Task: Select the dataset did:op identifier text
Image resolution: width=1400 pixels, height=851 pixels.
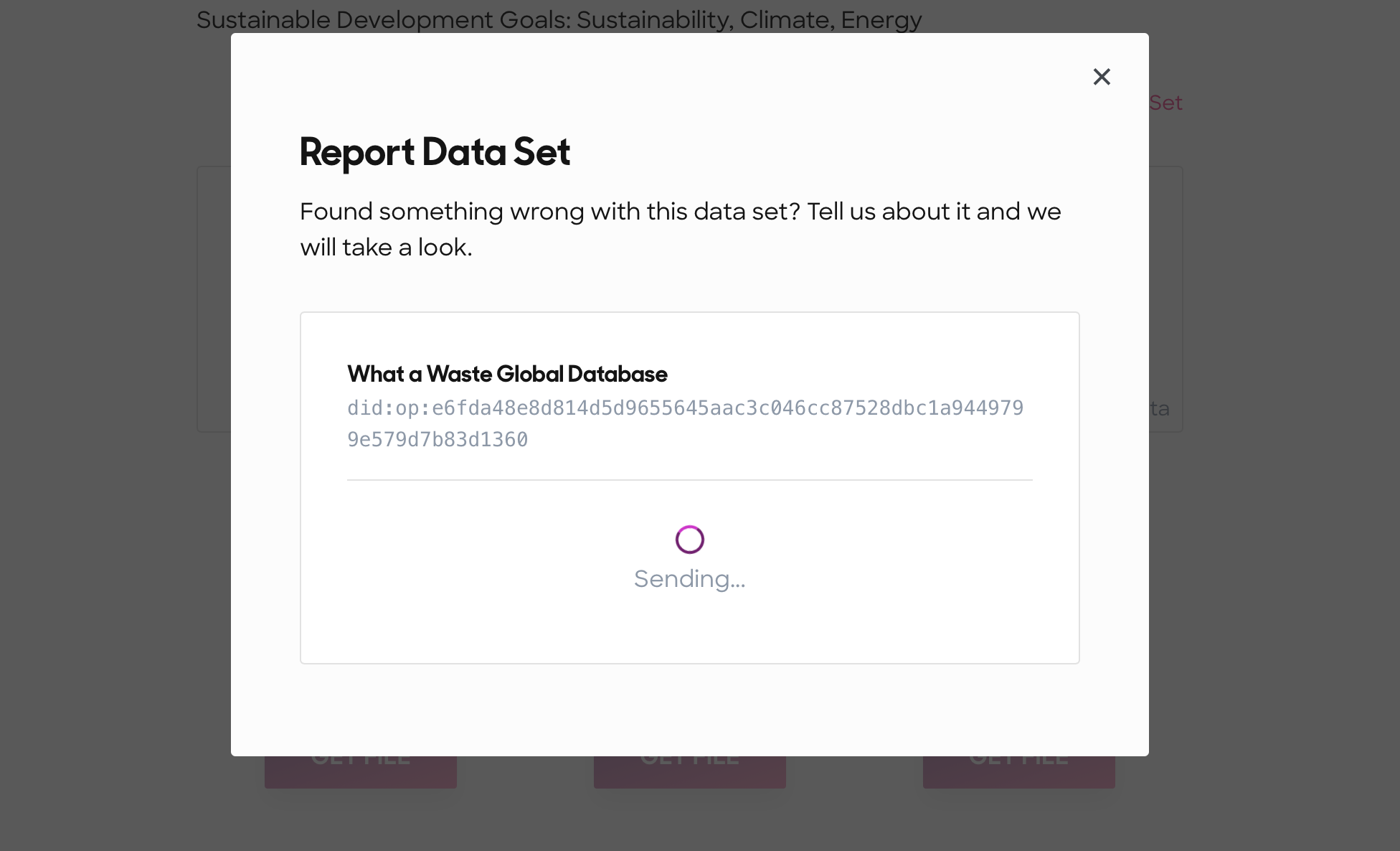Action: point(686,408)
